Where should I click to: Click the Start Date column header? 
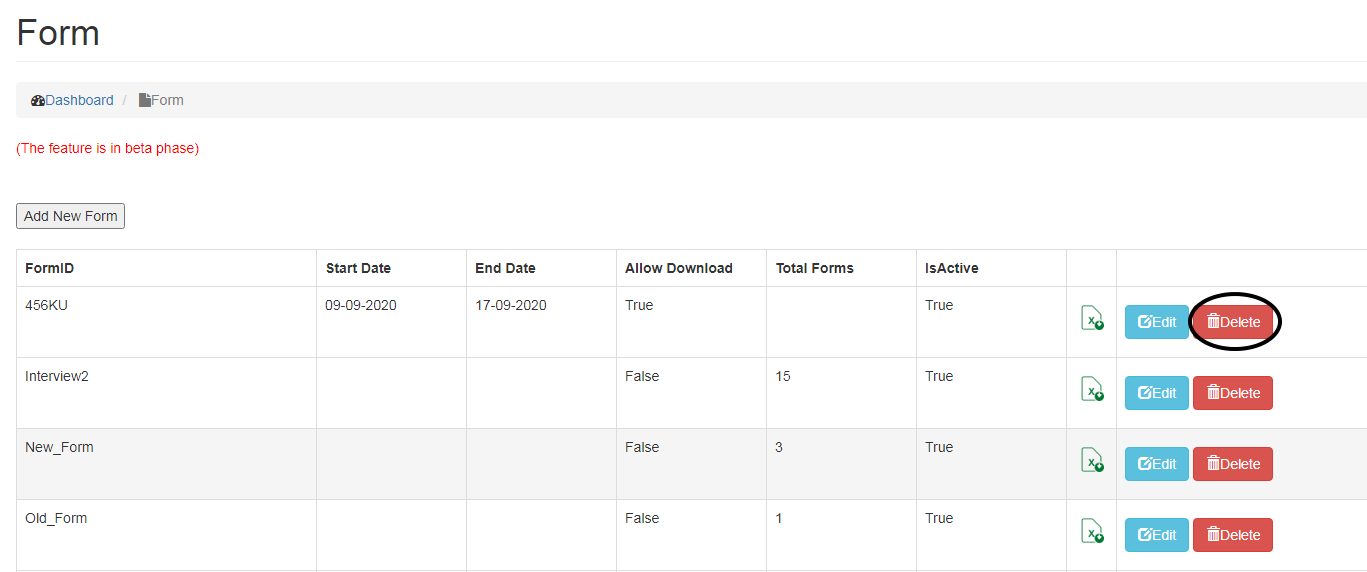pyautogui.click(x=358, y=268)
